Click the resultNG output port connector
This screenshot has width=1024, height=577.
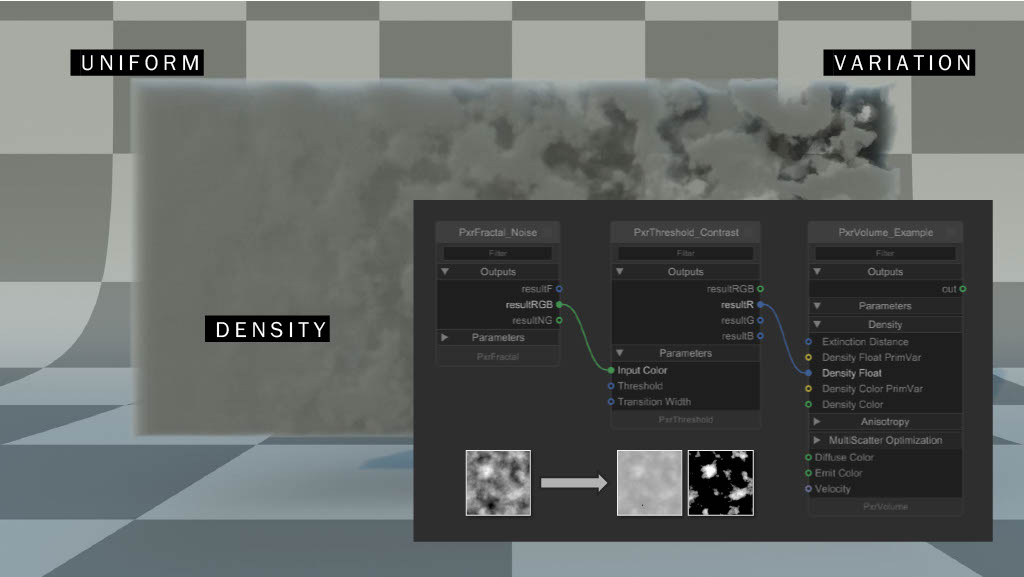point(559,321)
